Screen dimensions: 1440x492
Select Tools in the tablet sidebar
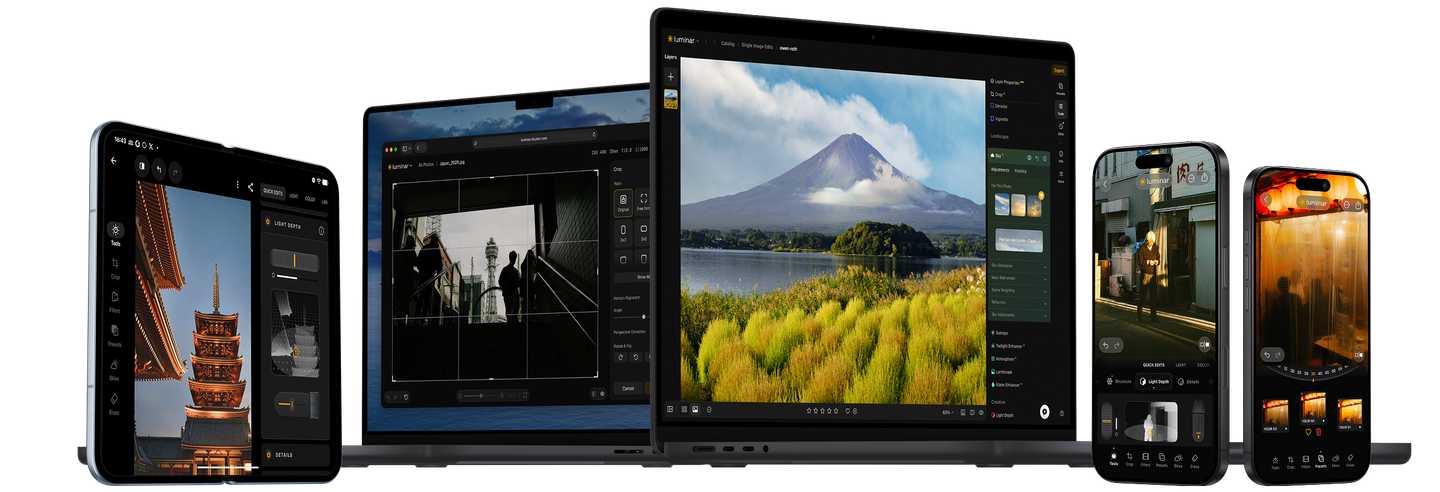(x=116, y=234)
